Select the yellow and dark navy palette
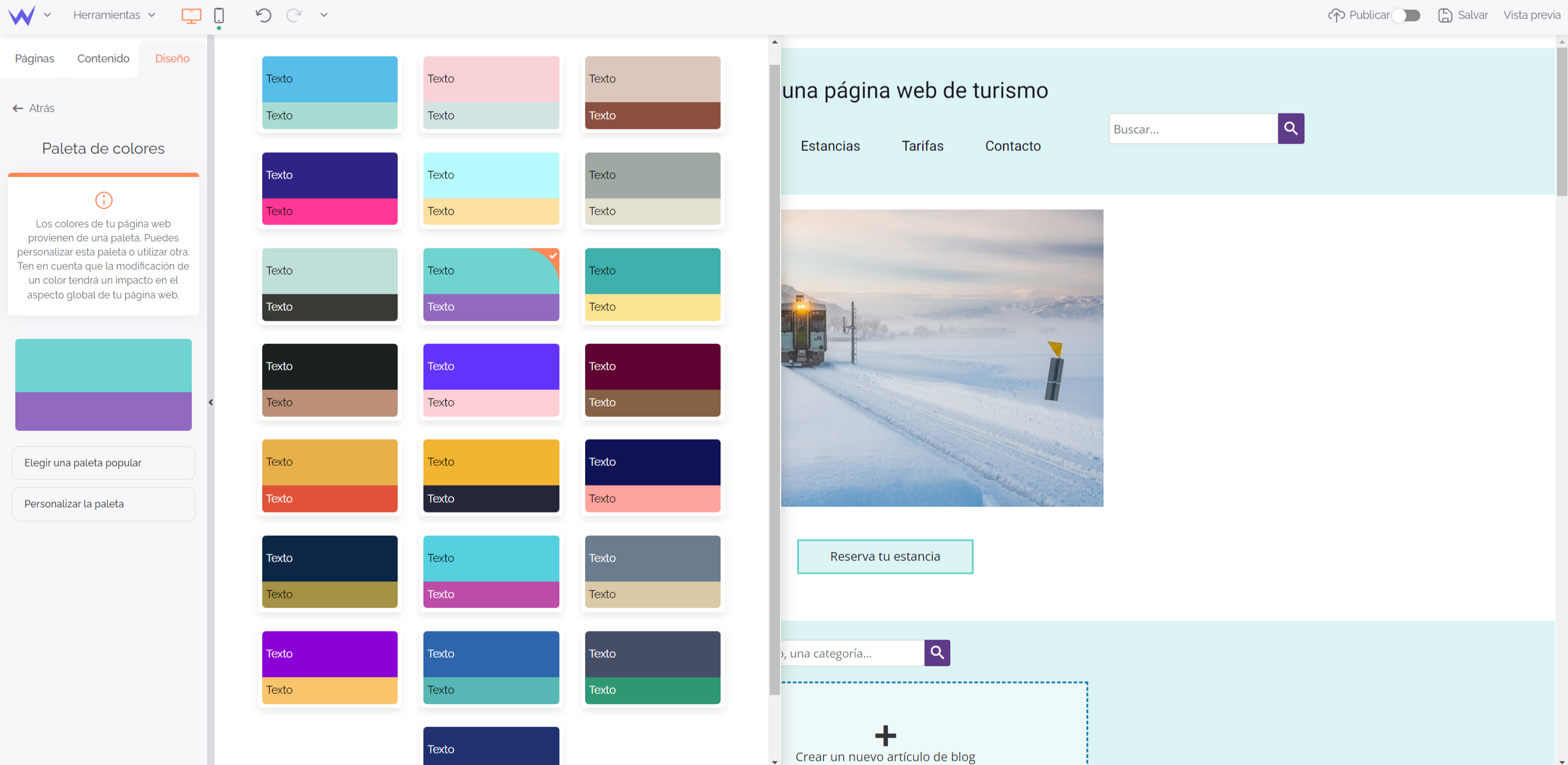 (x=491, y=476)
